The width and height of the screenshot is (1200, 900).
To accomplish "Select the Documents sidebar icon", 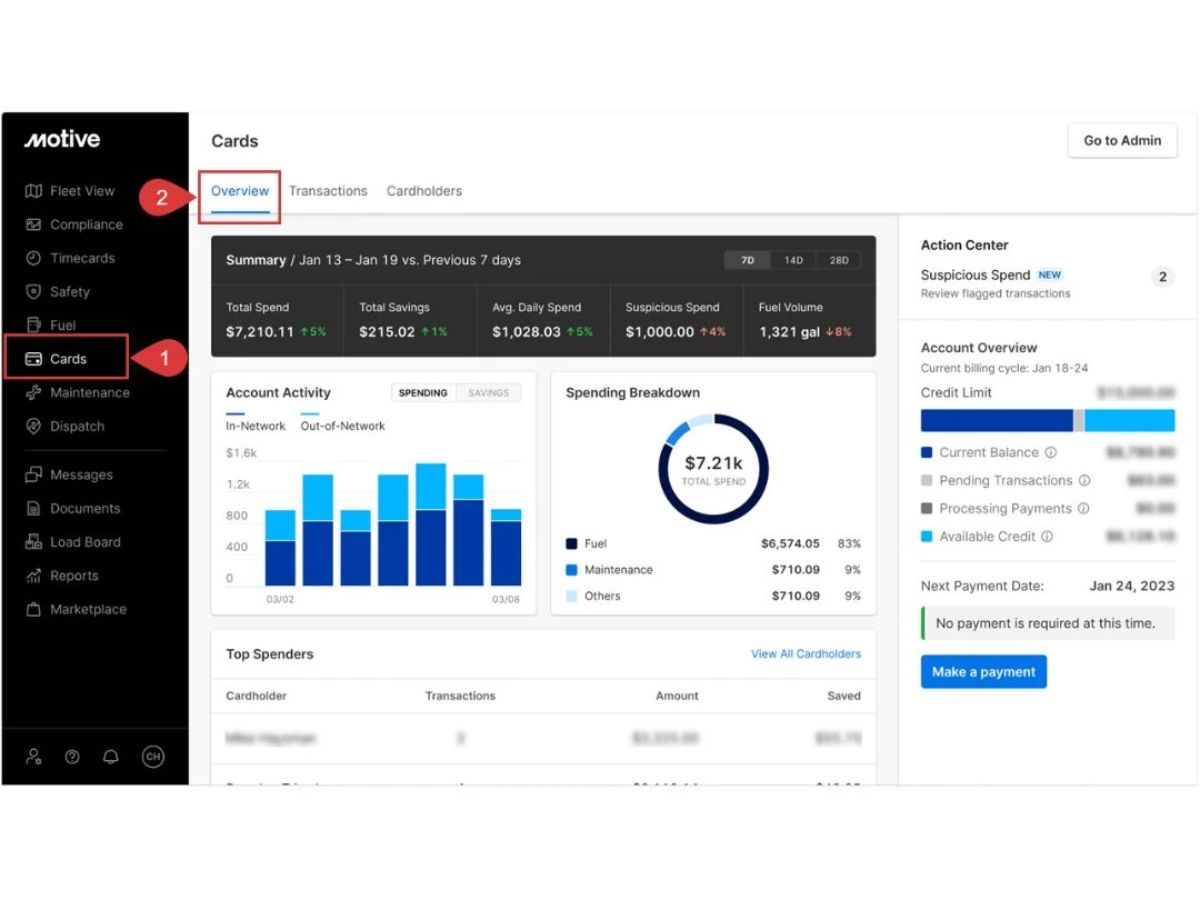I will 33,509.
